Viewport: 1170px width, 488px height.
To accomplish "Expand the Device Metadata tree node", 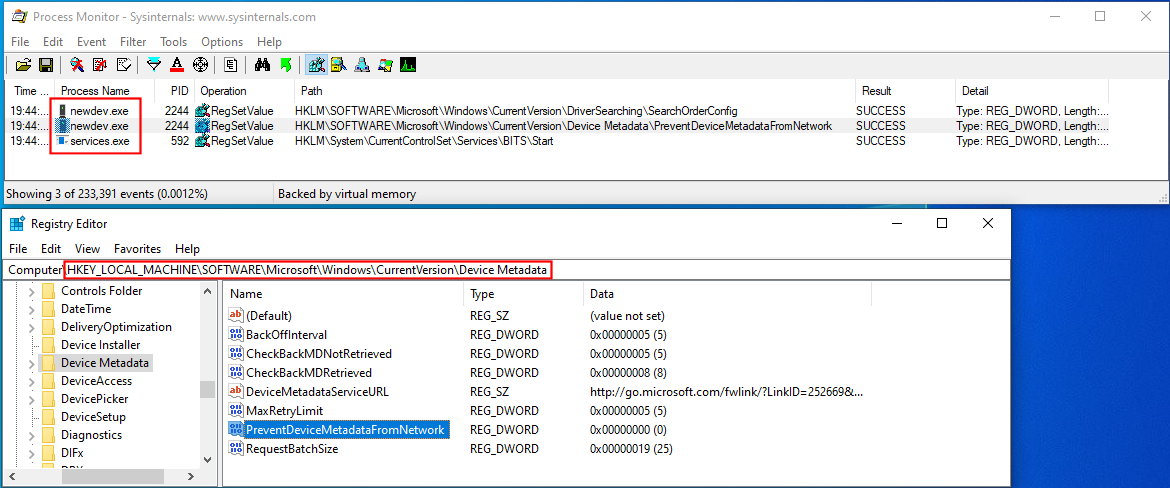I will (31, 363).
